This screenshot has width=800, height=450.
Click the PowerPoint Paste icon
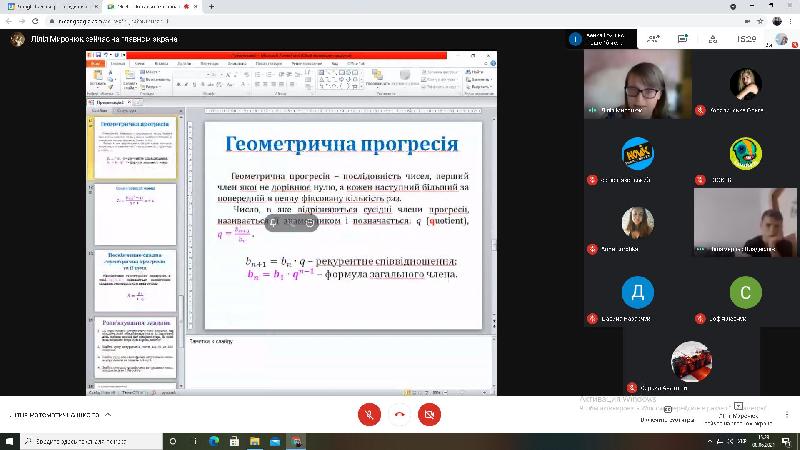(x=96, y=77)
